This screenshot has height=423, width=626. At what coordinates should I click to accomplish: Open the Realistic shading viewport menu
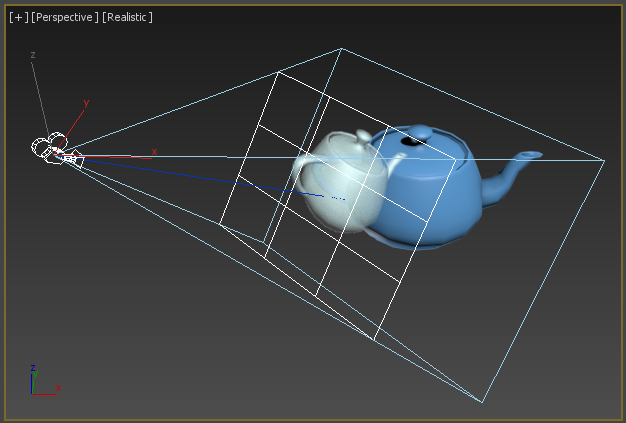pyautogui.click(x=127, y=17)
